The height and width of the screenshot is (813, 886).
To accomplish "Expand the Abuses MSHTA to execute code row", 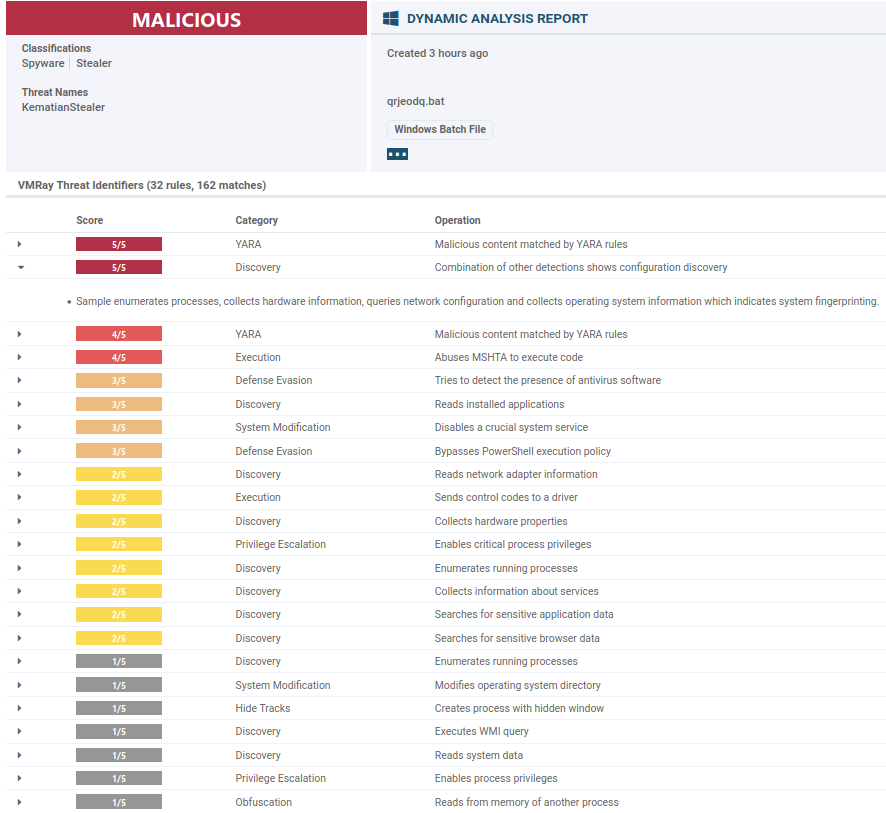I will 19,357.
